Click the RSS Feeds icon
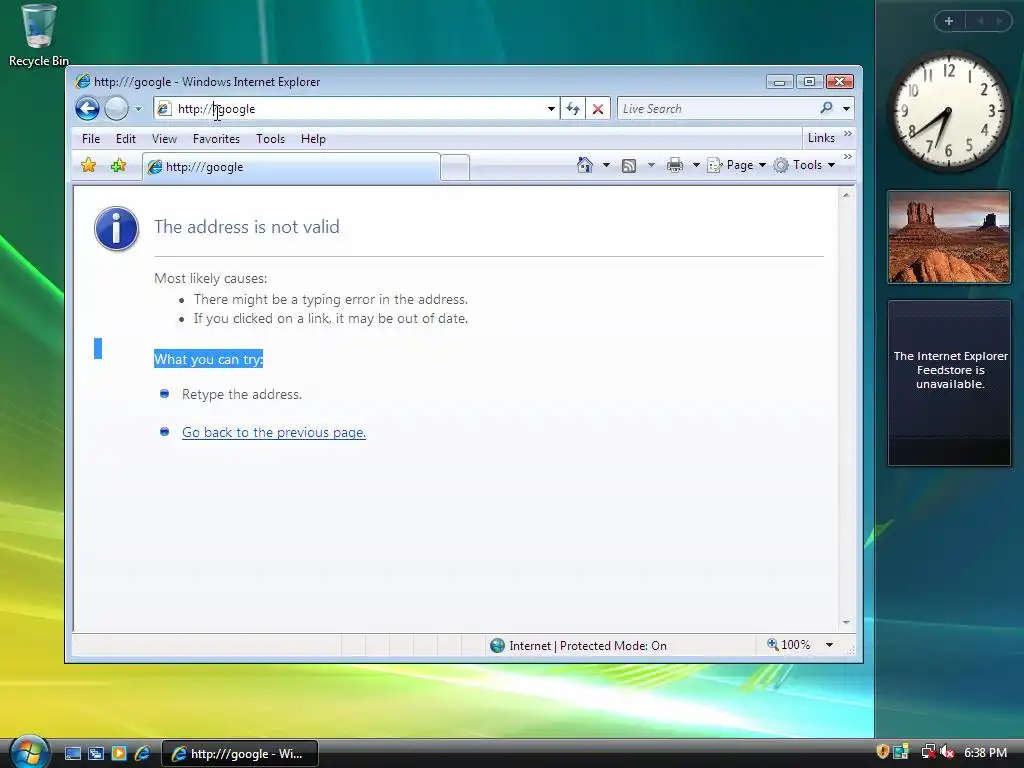Image resolution: width=1024 pixels, height=768 pixels. coord(629,166)
